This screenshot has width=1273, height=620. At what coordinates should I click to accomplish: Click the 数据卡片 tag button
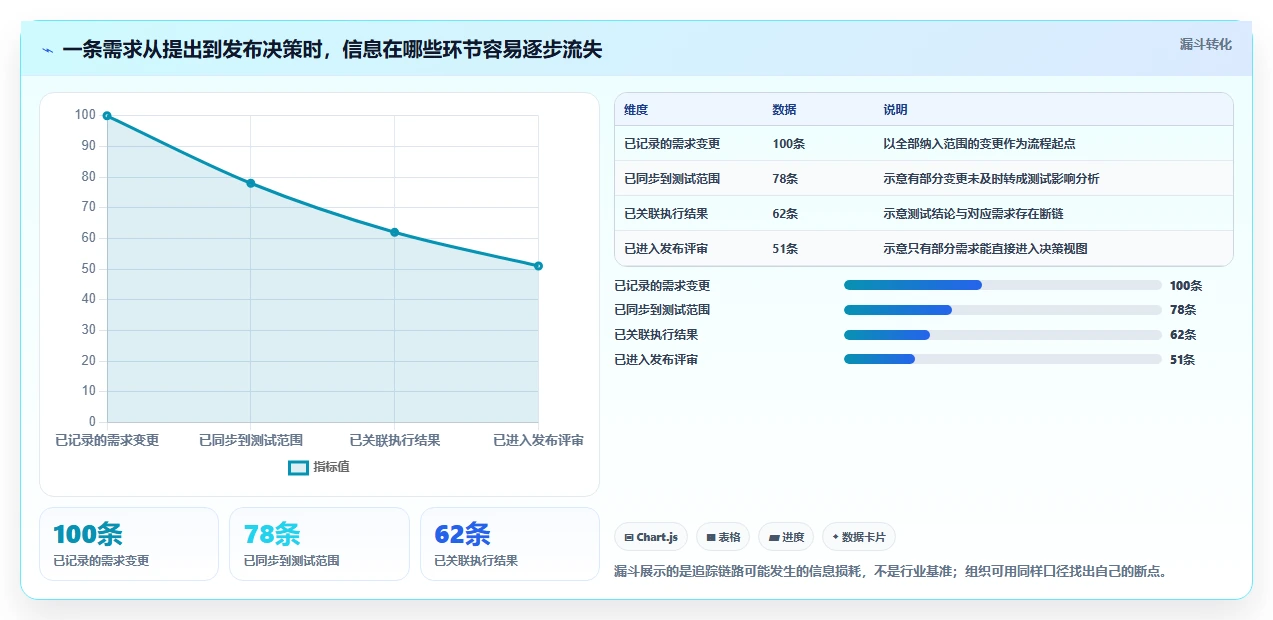point(859,537)
